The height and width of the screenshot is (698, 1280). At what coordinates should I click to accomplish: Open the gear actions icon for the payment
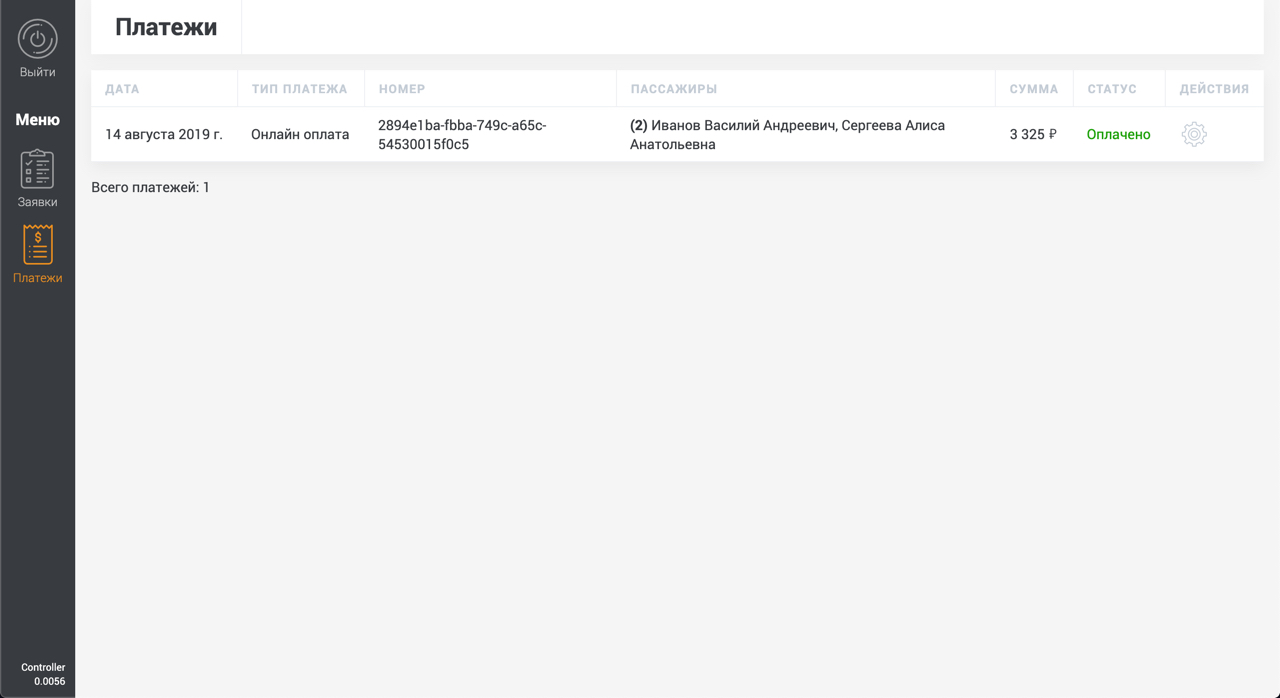coord(1194,134)
